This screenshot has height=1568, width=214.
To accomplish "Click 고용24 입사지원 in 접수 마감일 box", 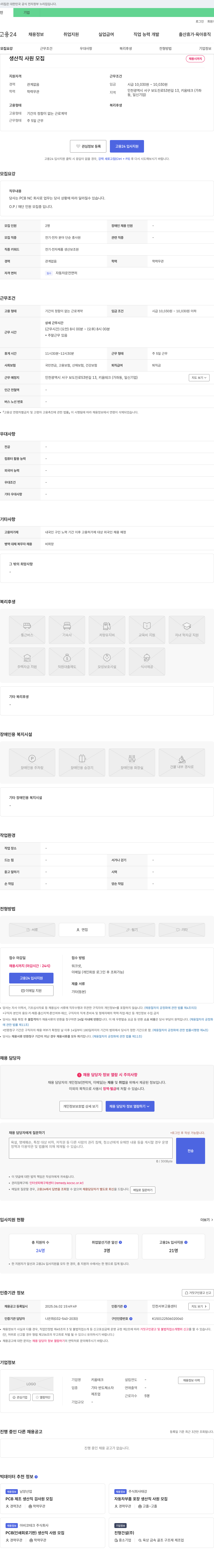I will 31,978.
